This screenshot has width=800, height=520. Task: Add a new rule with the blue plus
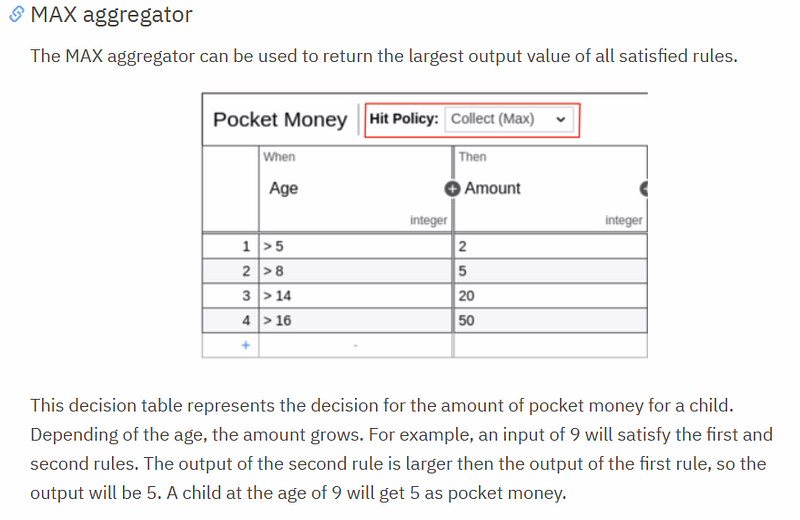246,345
